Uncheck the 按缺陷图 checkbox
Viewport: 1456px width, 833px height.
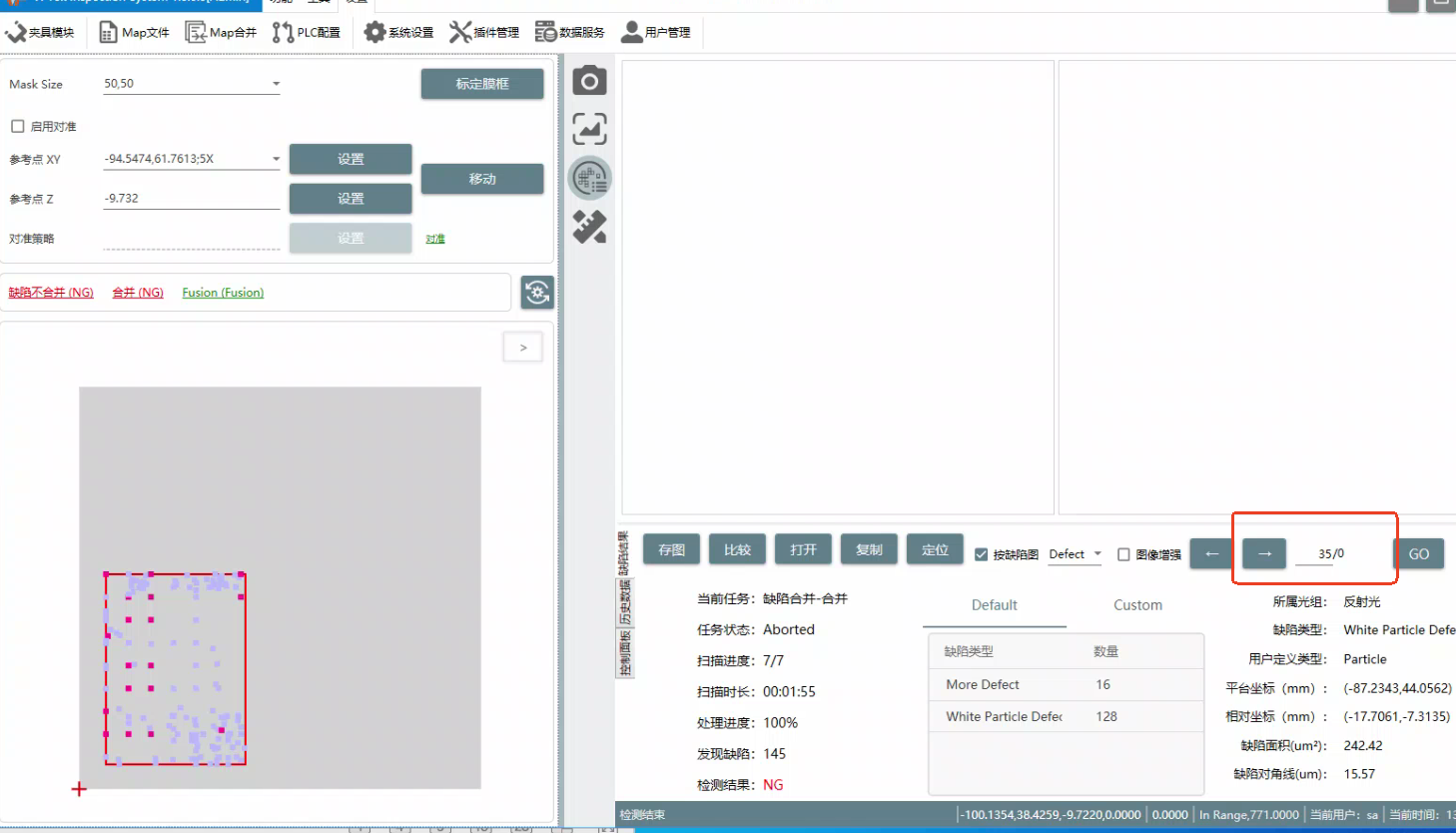pyautogui.click(x=981, y=554)
